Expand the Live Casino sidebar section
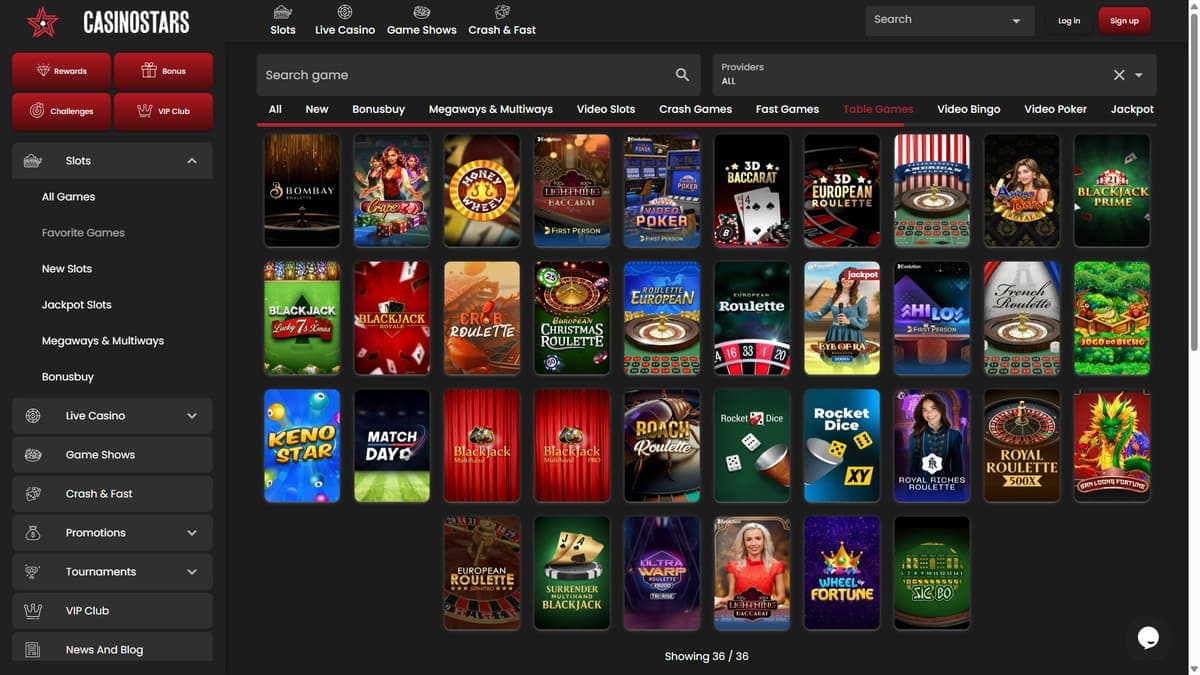Image resolution: width=1200 pixels, height=675 pixels. tap(192, 416)
